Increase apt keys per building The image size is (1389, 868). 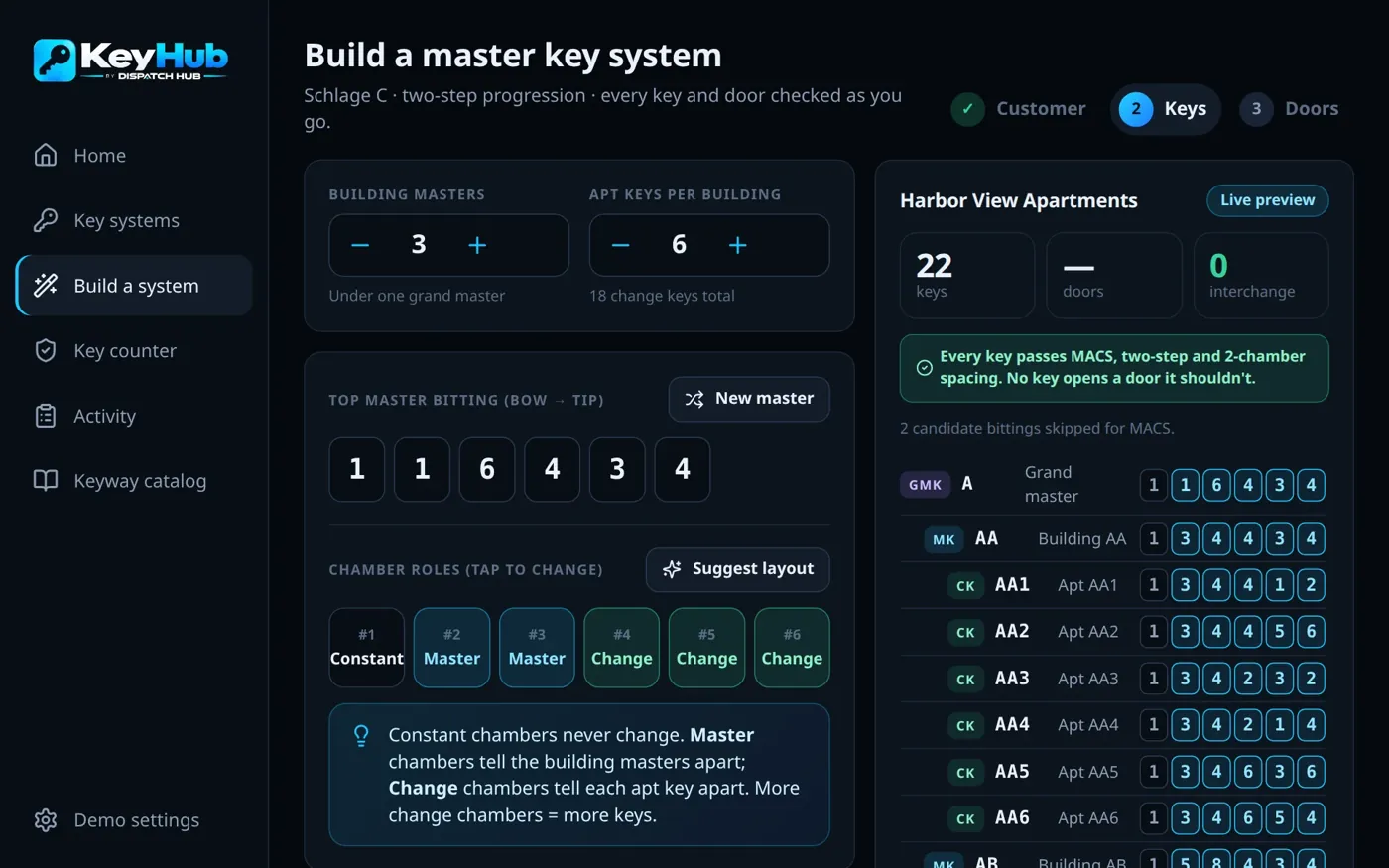(737, 245)
